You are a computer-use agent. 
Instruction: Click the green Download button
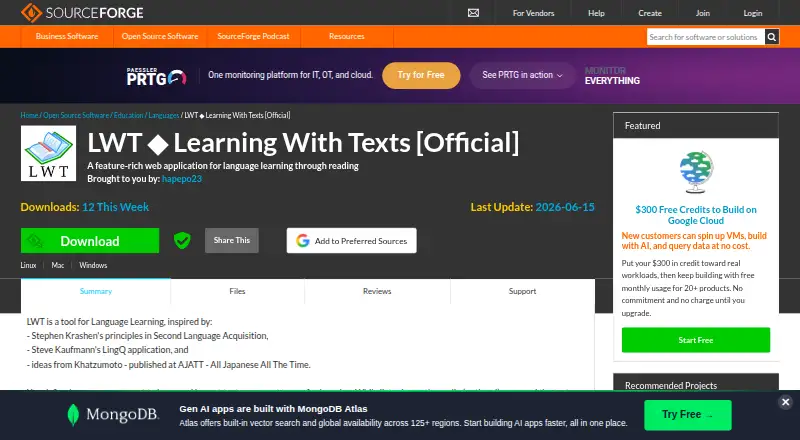coord(90,240)
